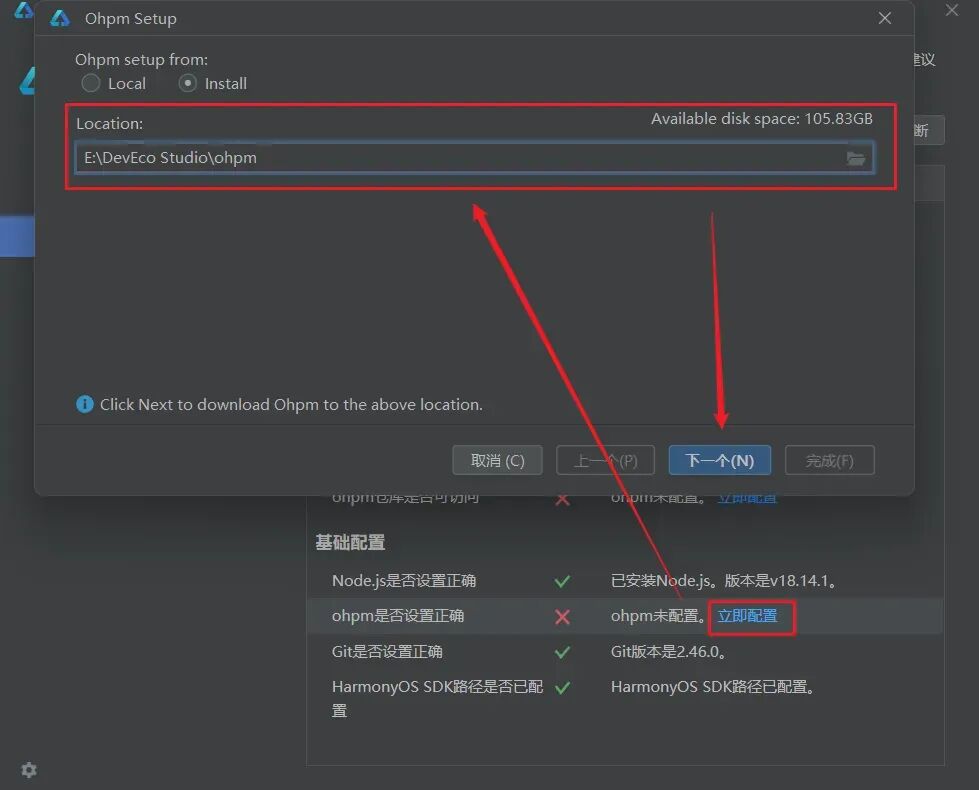Click red cross status of ohpm是否设置正确

pos(562,617)
